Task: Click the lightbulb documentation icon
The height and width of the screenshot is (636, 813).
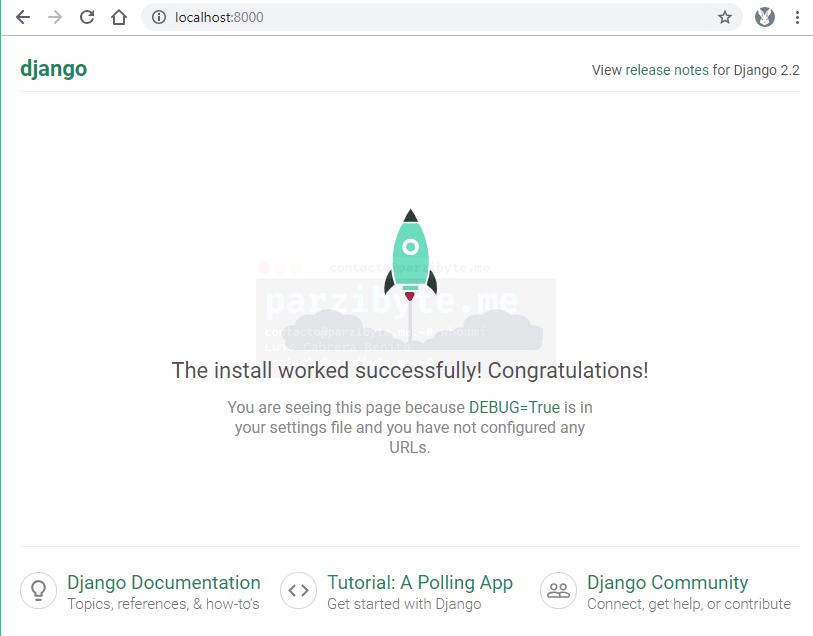Action: click(x=38, y=590)
